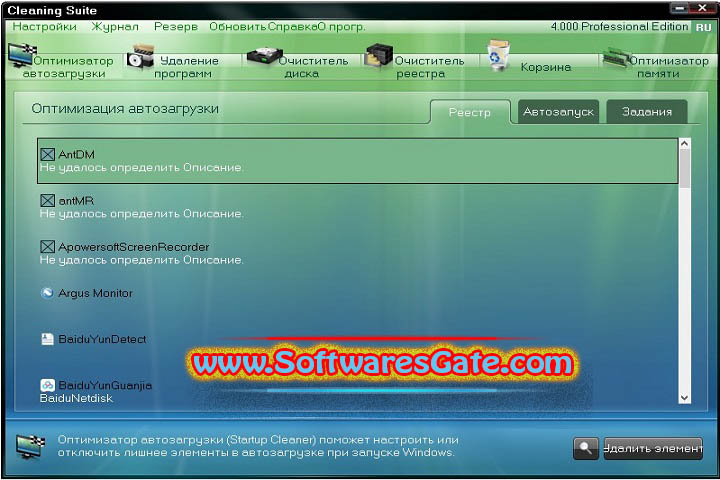Click the Обновить menu item

click(x=237, y=27)
